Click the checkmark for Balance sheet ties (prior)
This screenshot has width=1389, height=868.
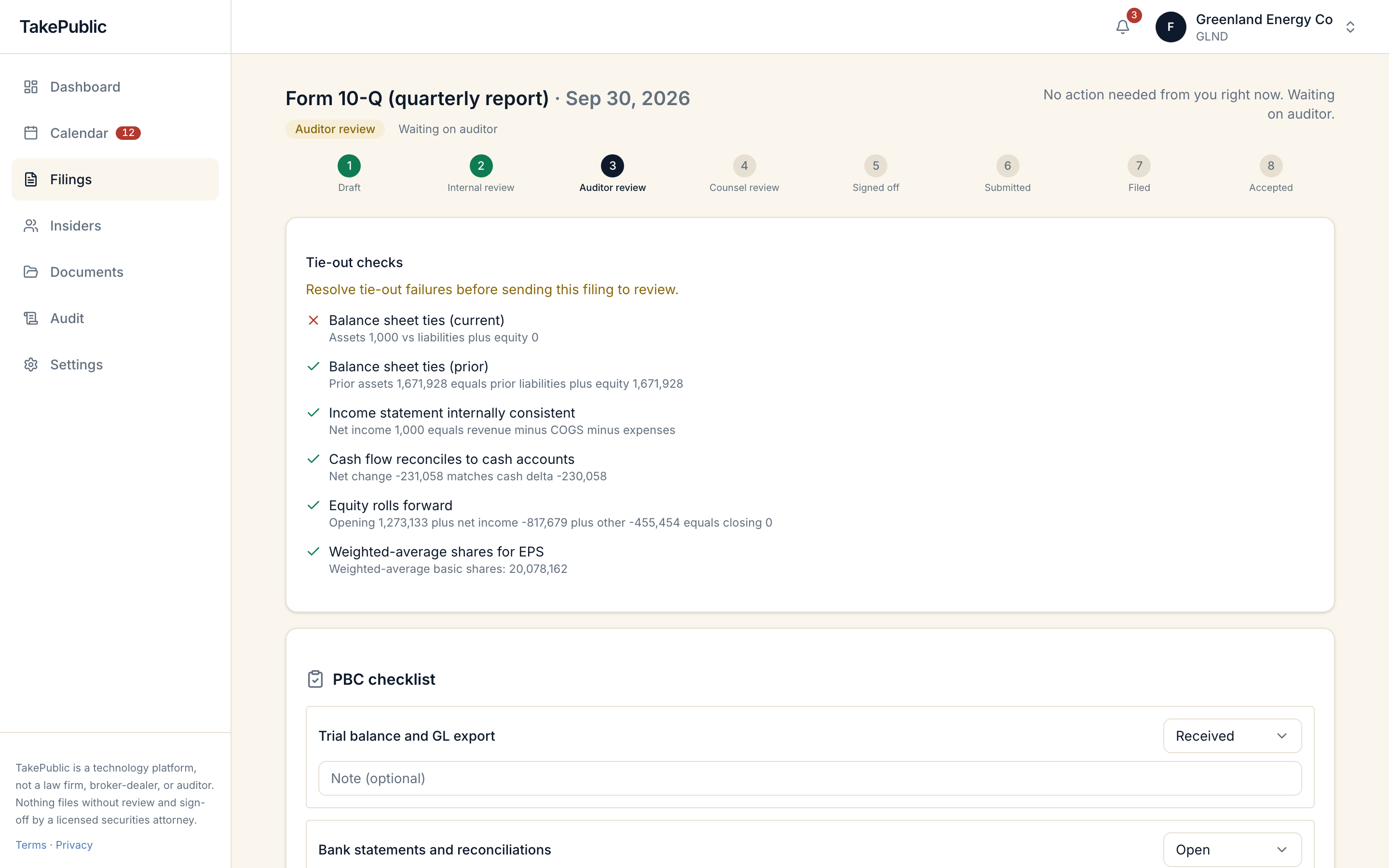click(313, 366)
